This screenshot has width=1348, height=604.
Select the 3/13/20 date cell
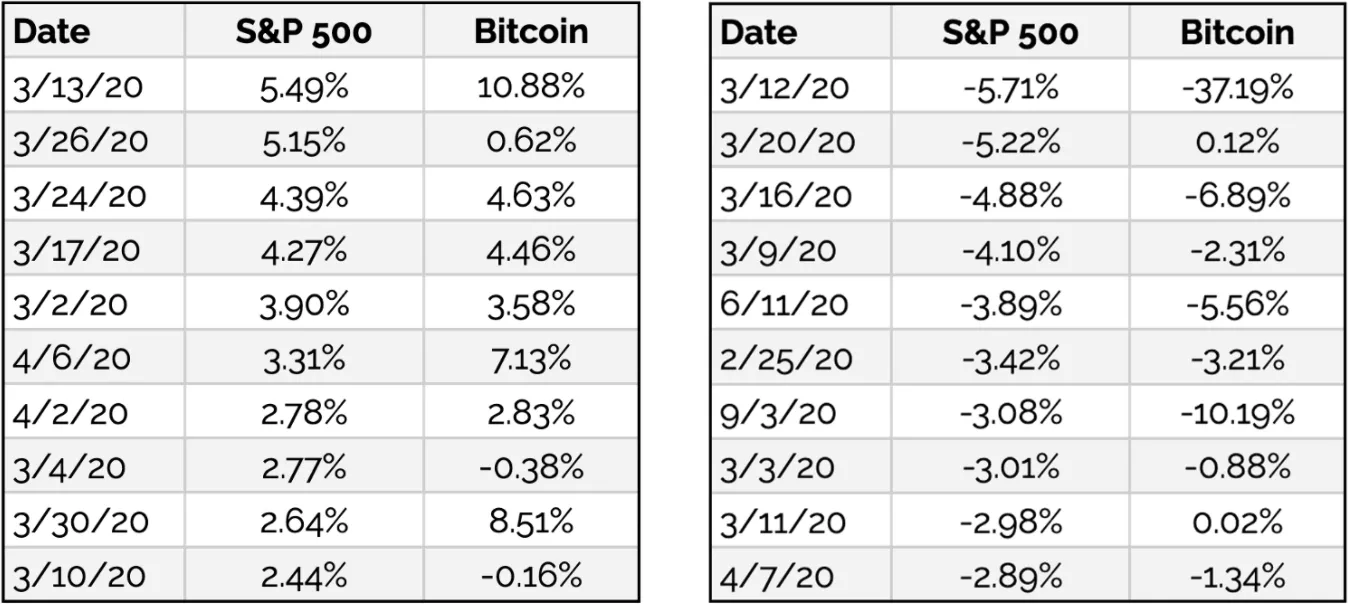coord(78,87)
